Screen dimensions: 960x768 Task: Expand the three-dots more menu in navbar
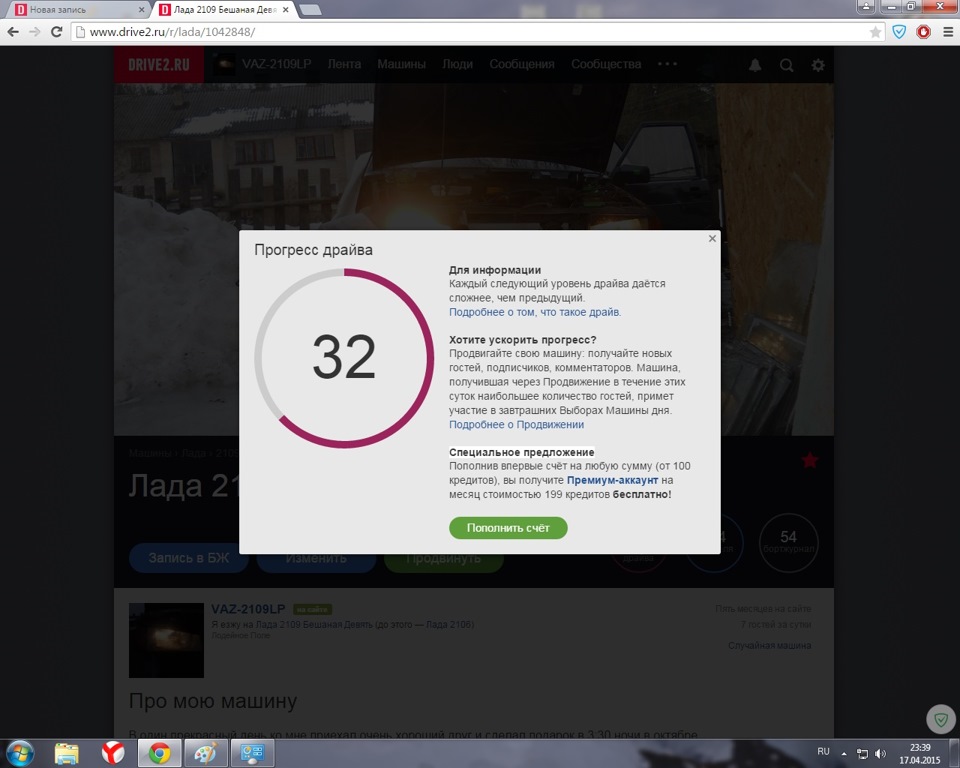(x=667, y=64)
